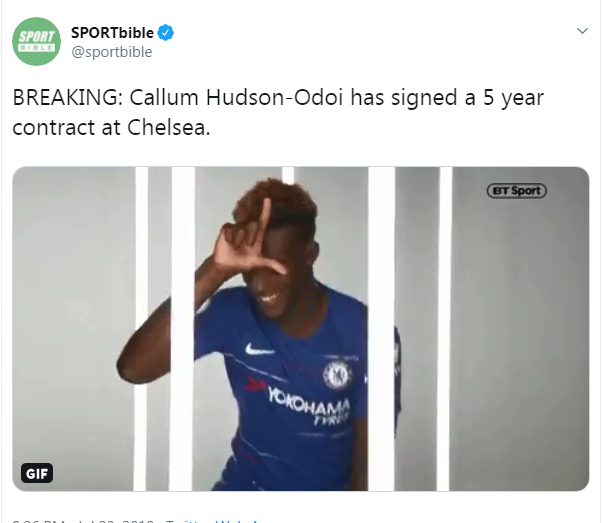Visit the @sportbible handle link
The image size is (602, 523).
[x=112, y=52]
